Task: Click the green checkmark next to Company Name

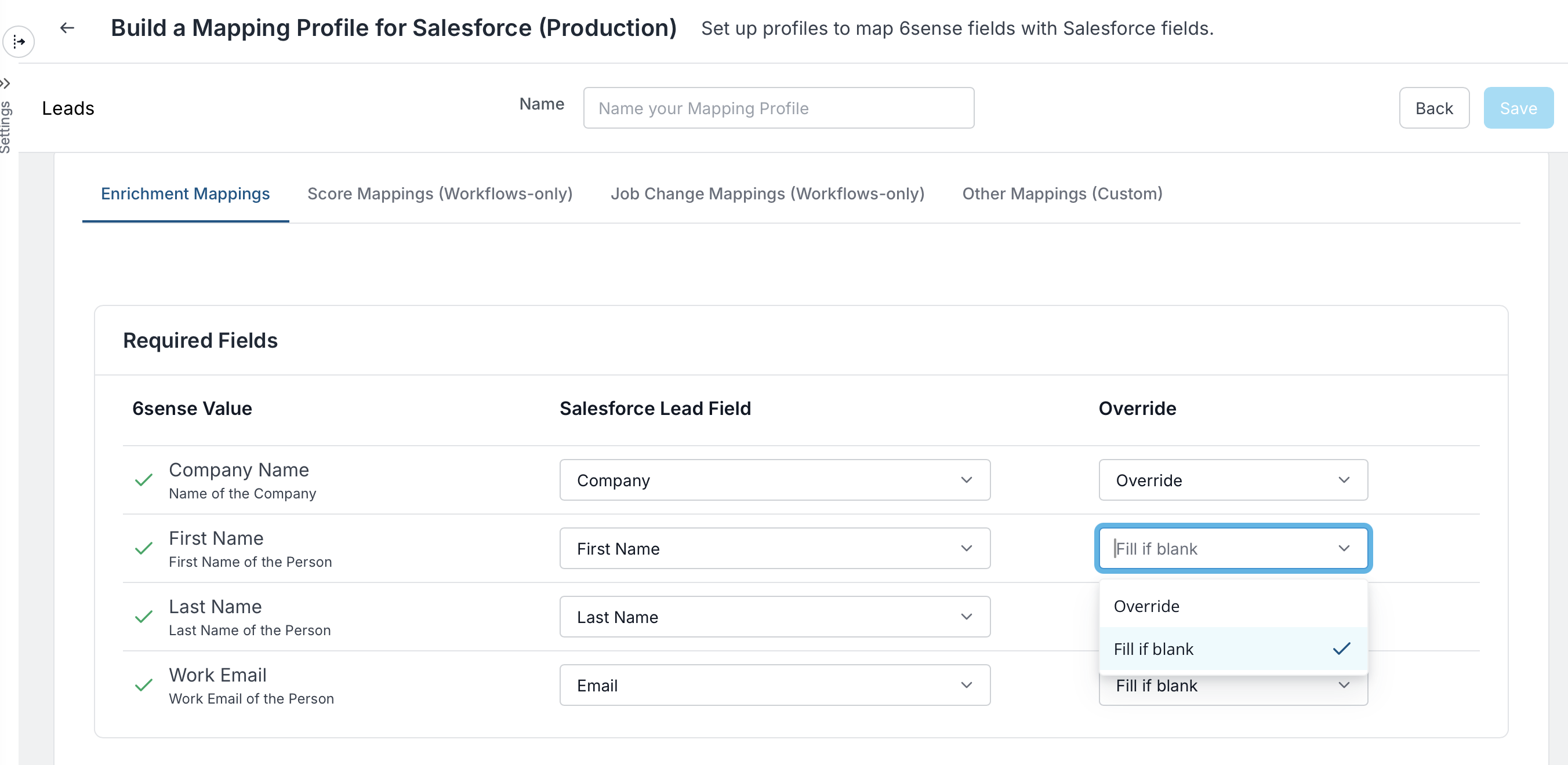Action: pos(144,480)
